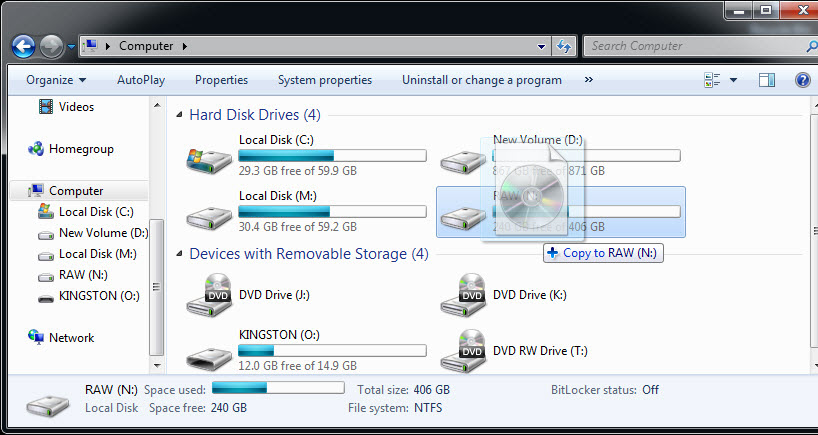818x435 pixels.
Task: Click Devices with Removable Storage (4) heading
Action: pyautogui.click(x=309, y=254)
